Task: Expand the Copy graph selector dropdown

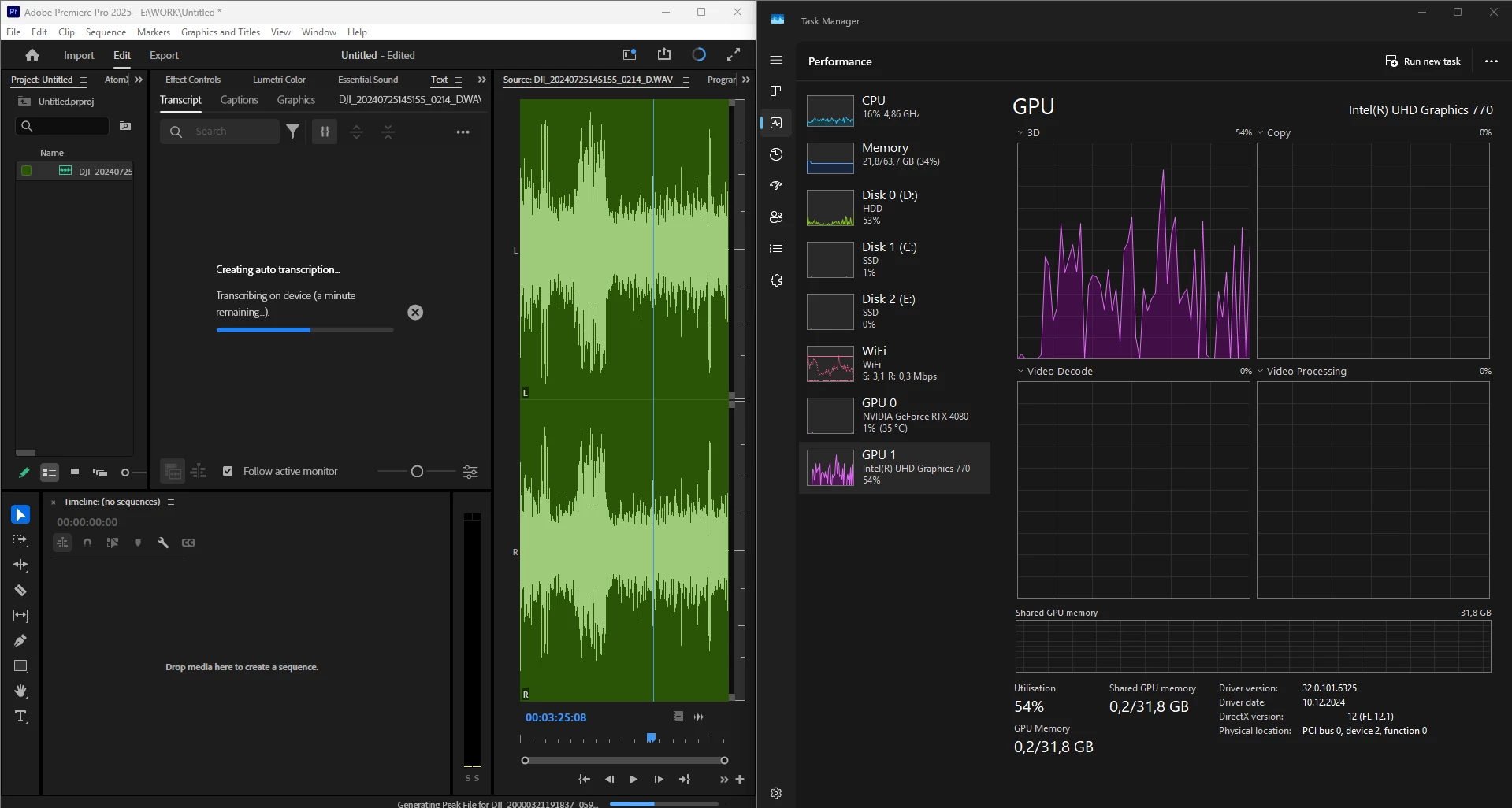Action: [x=1260, y=132]
